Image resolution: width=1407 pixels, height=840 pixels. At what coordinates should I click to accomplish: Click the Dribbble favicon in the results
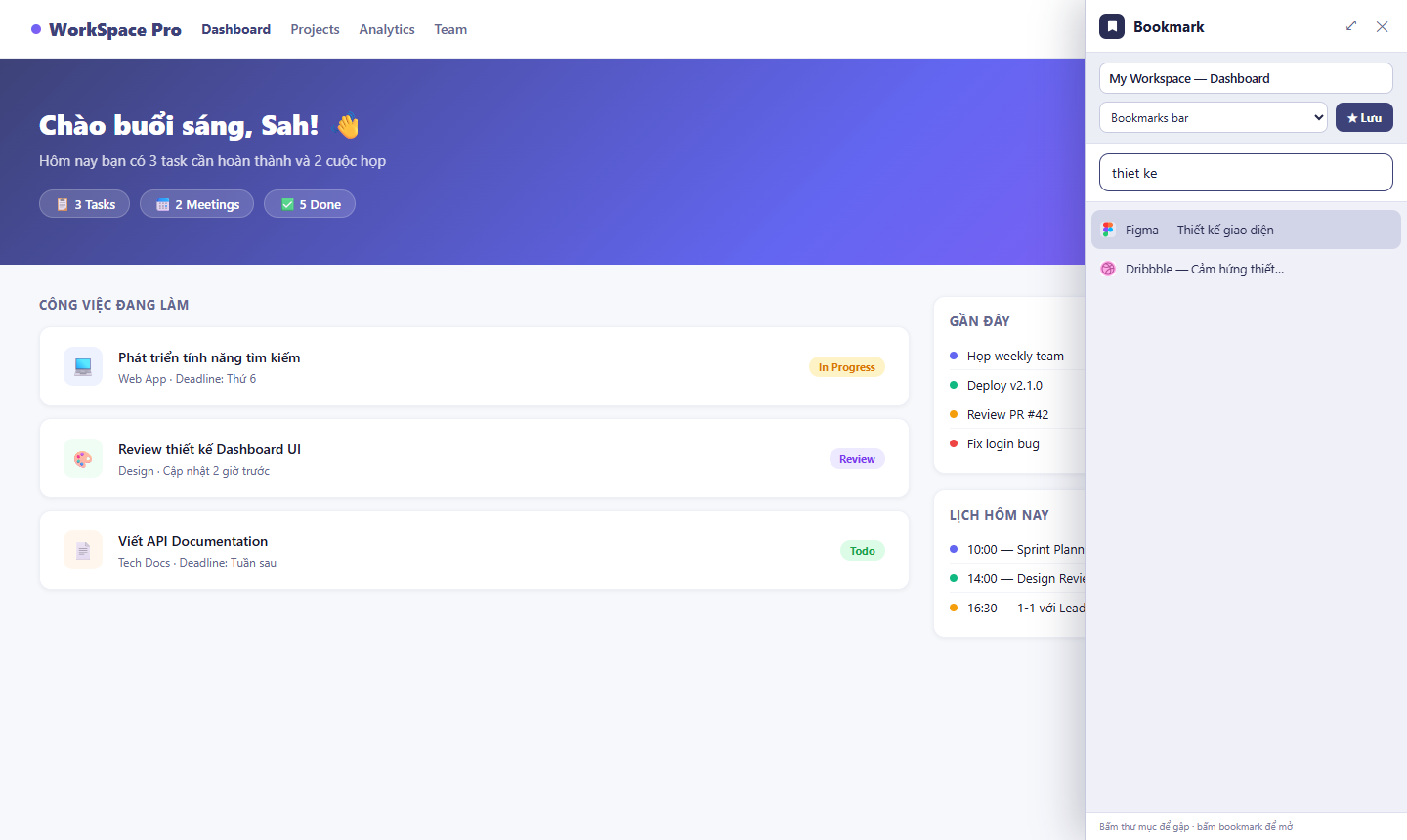click(1108, 269)
